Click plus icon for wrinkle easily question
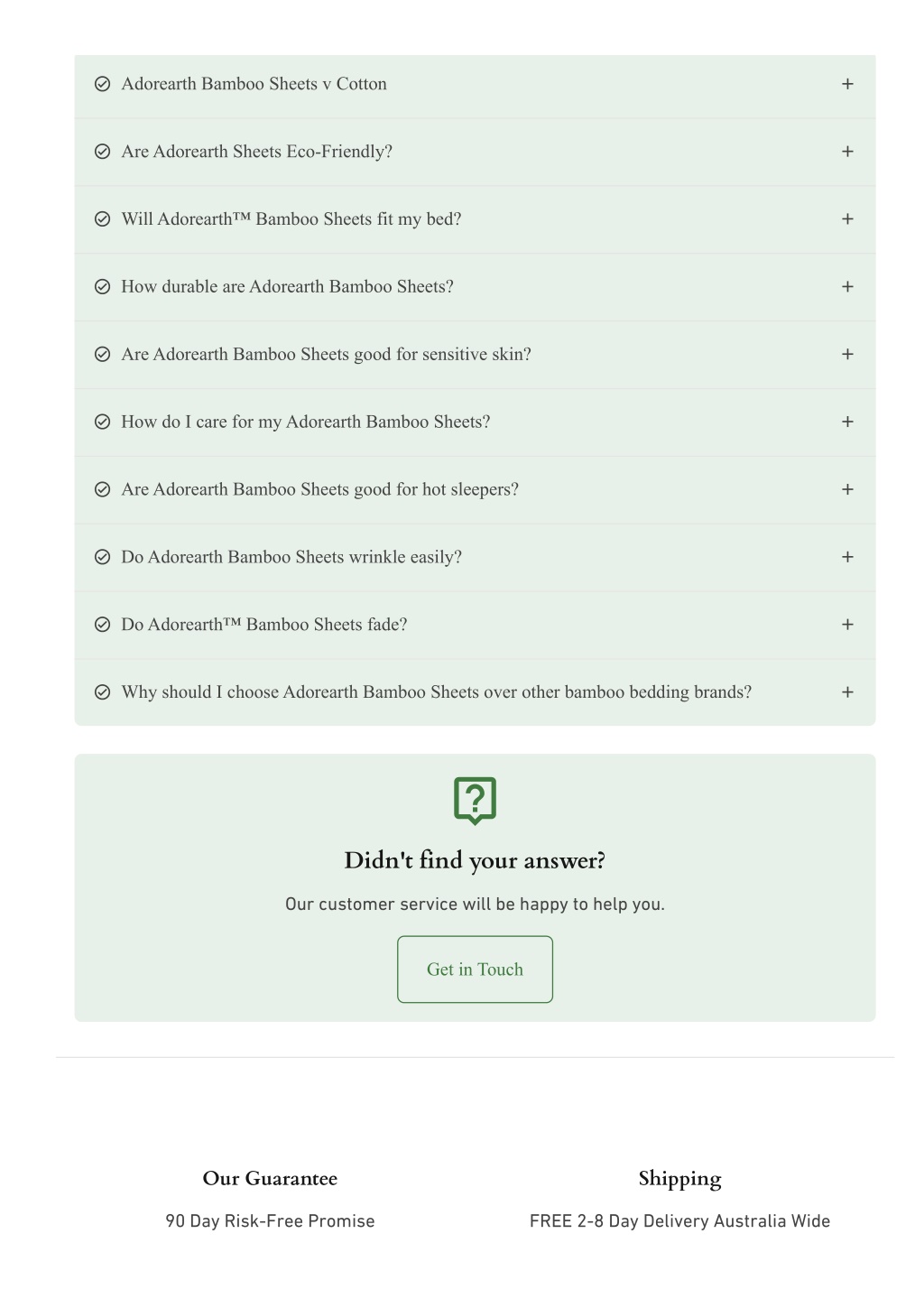This screenshot has height=1308, width=924. (x=847, y=558)
